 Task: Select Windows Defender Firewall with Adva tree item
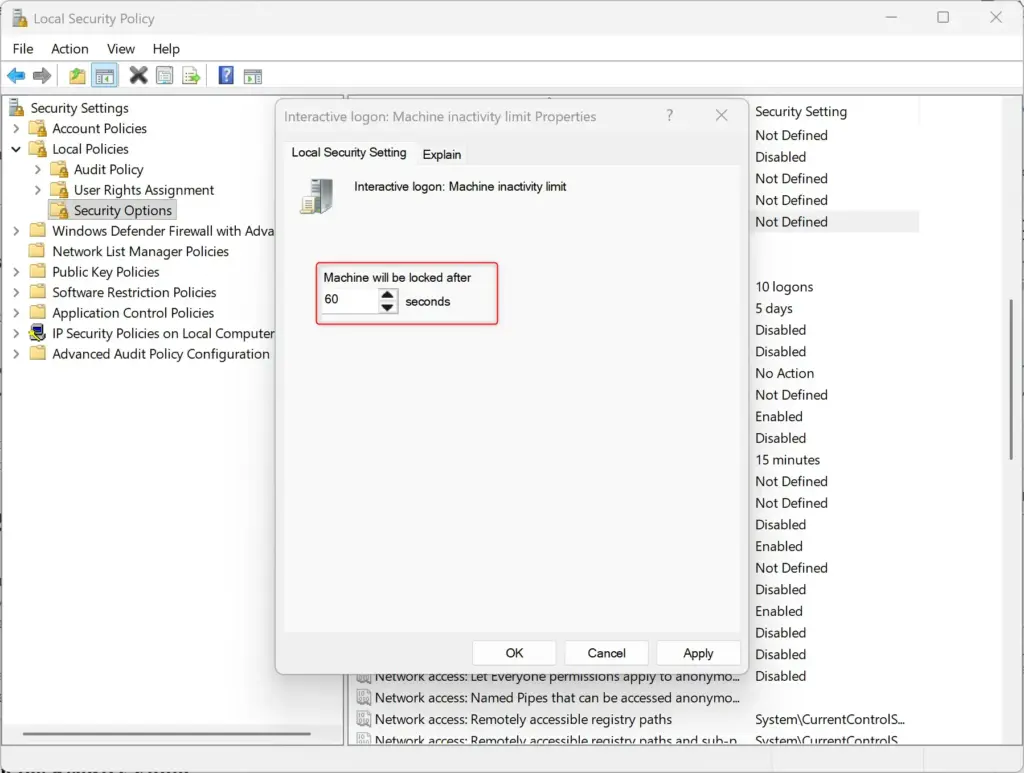tap(163, 231)
